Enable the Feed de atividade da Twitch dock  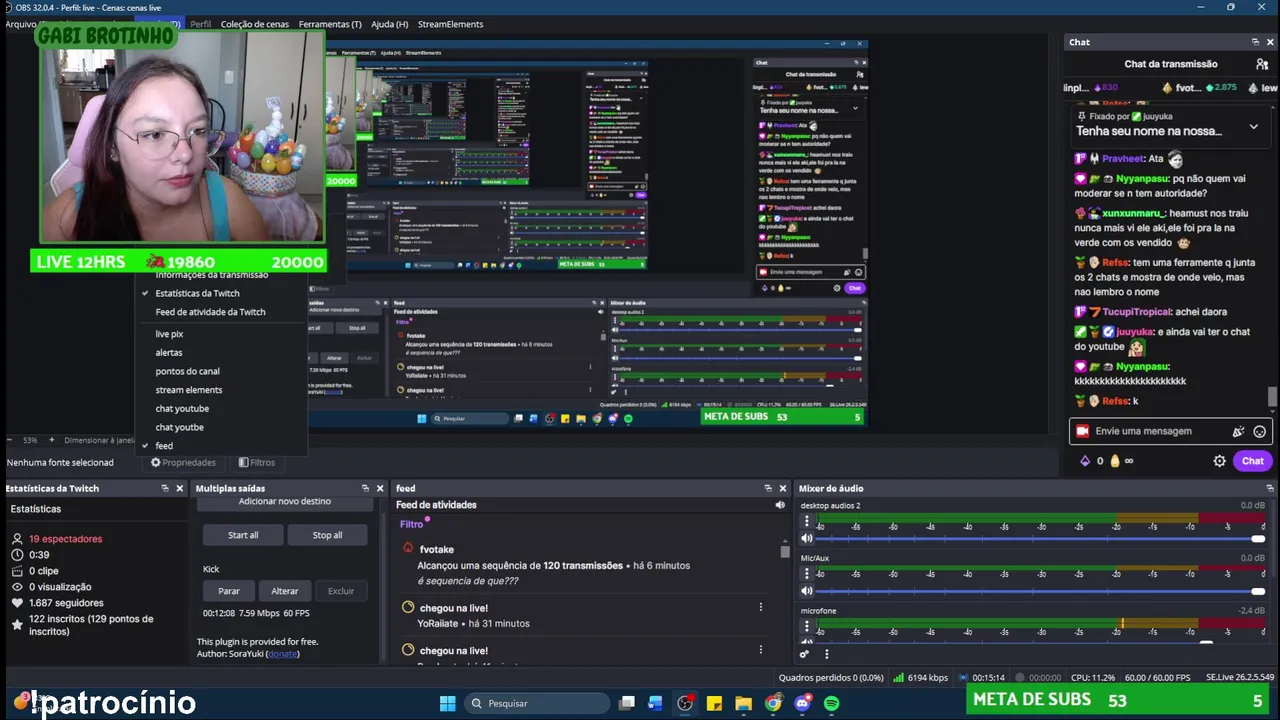pos(210,312)
